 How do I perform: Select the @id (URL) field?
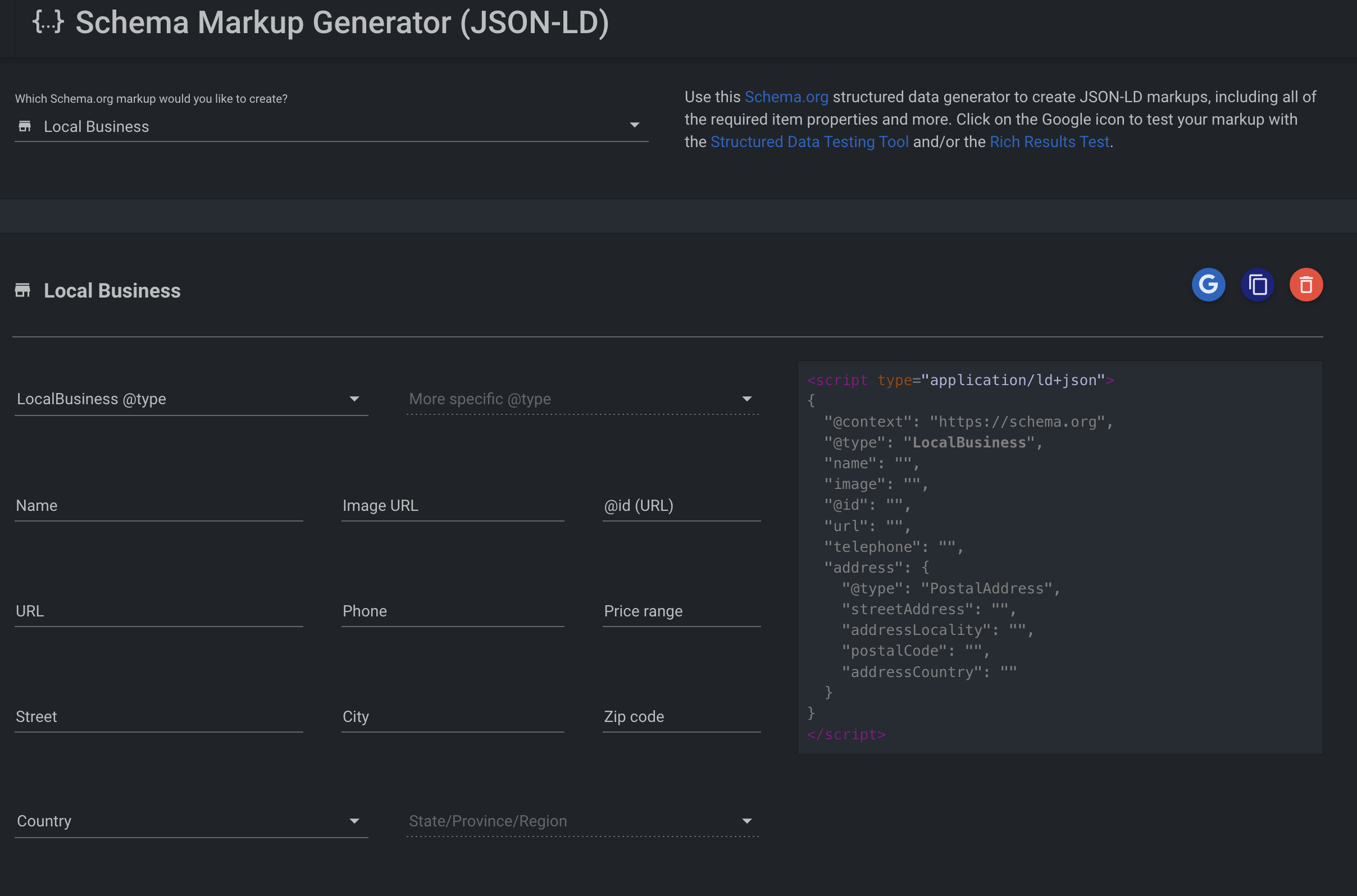pyautogui.click(x=681, y=506)
